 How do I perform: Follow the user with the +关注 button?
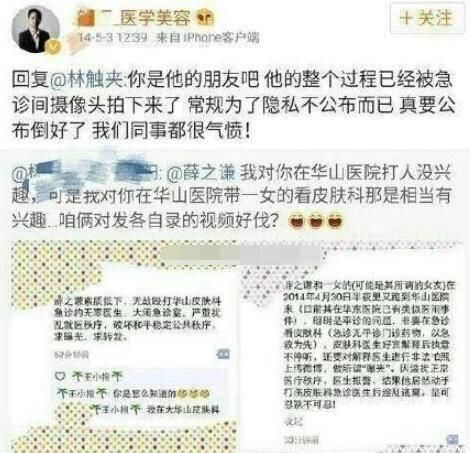(x=427, y=18)
